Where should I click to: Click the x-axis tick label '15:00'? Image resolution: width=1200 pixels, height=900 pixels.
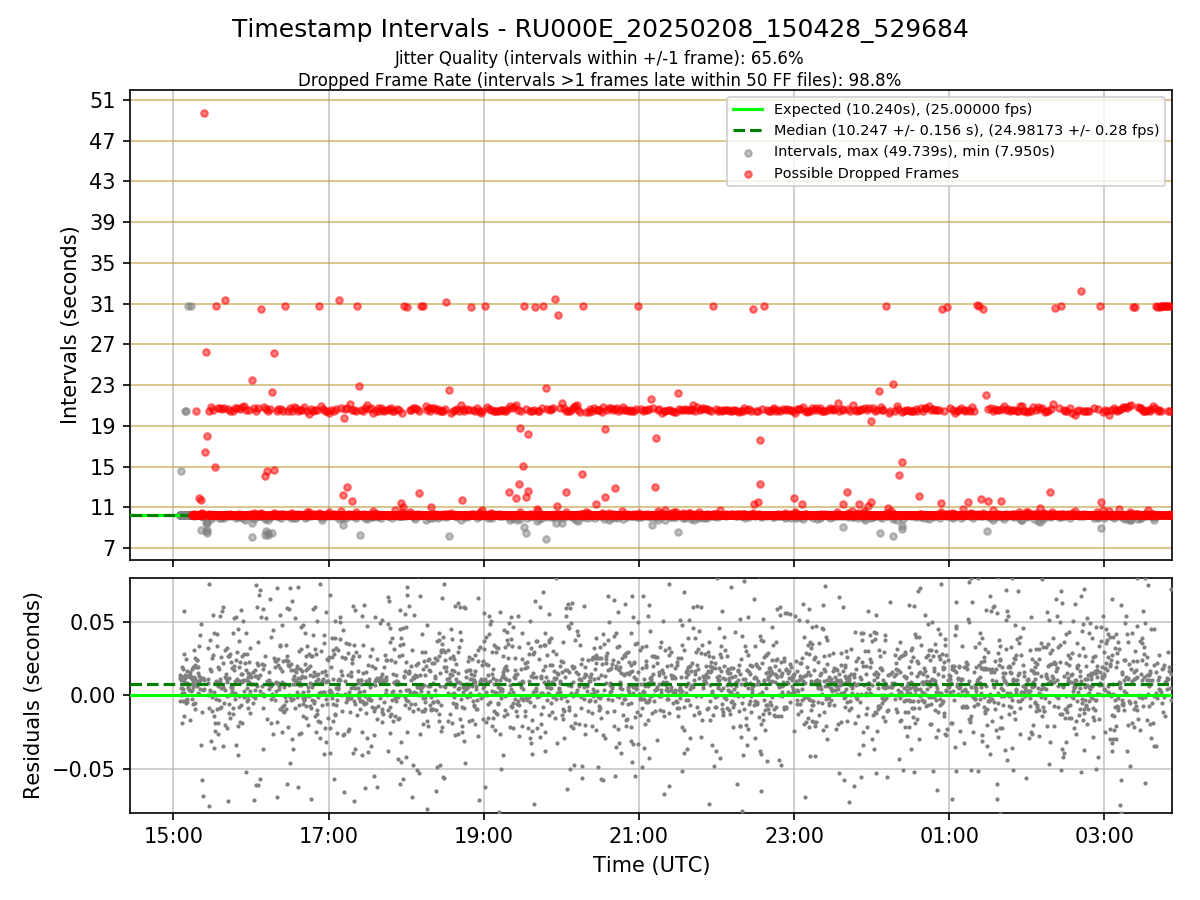click(174, 836)
